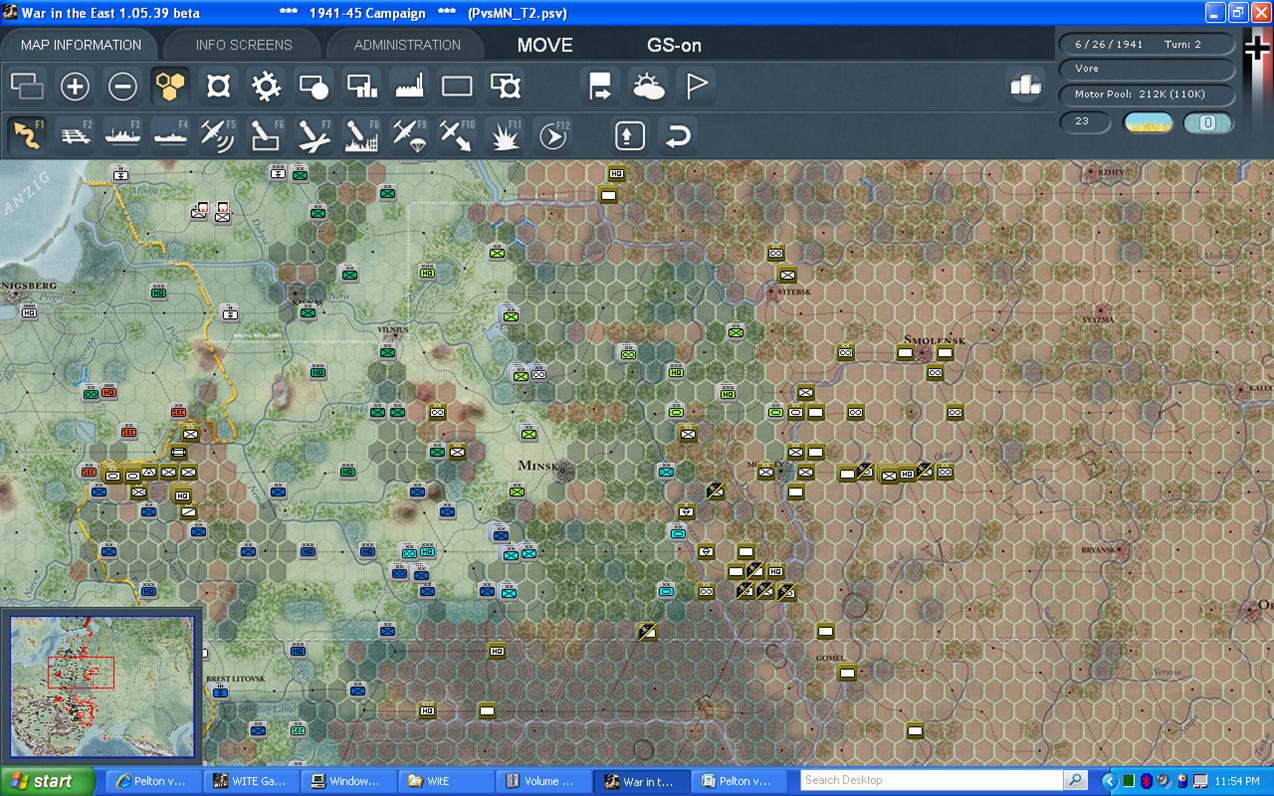
Task: Show factory locations on map
Action: (x=410, y=87)
